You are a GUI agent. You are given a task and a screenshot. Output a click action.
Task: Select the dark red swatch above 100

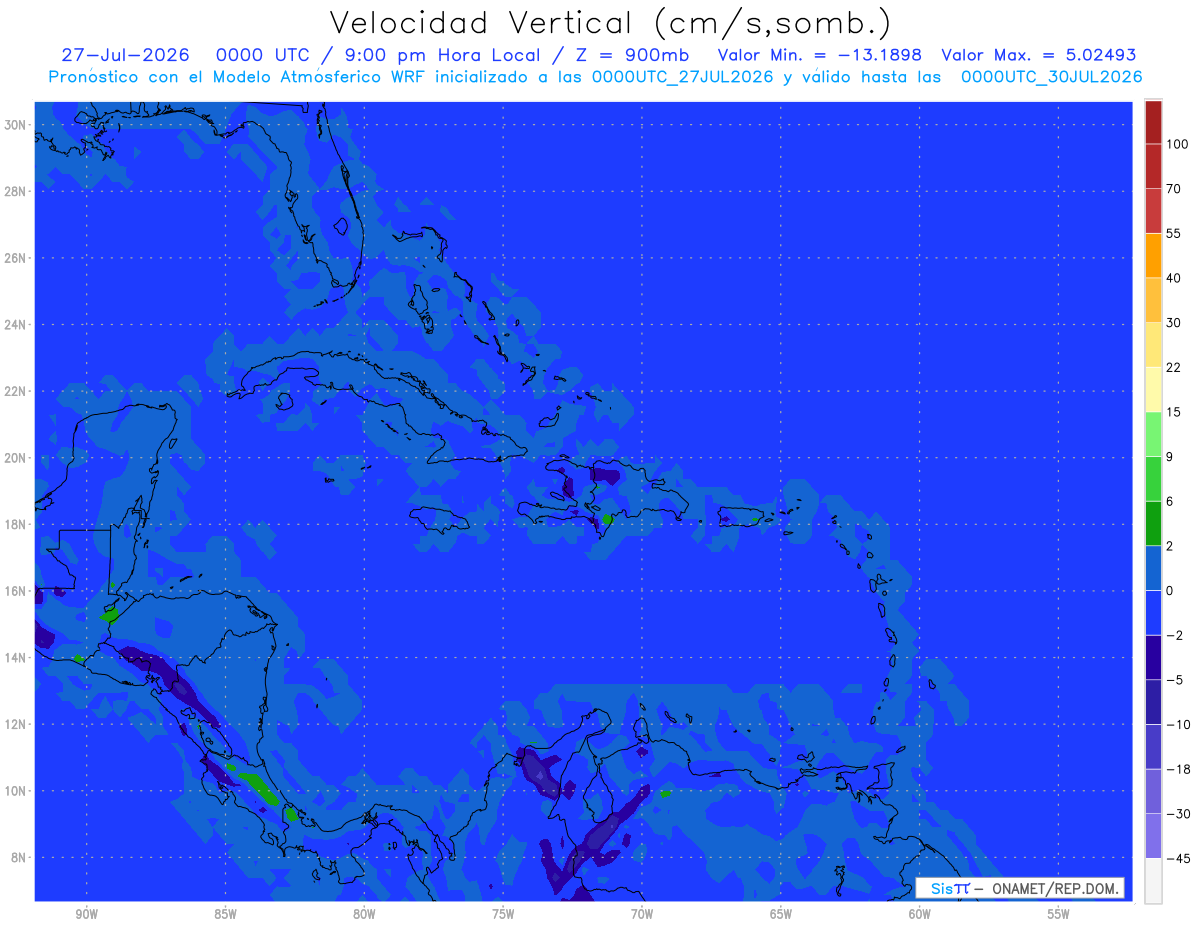1153,122
